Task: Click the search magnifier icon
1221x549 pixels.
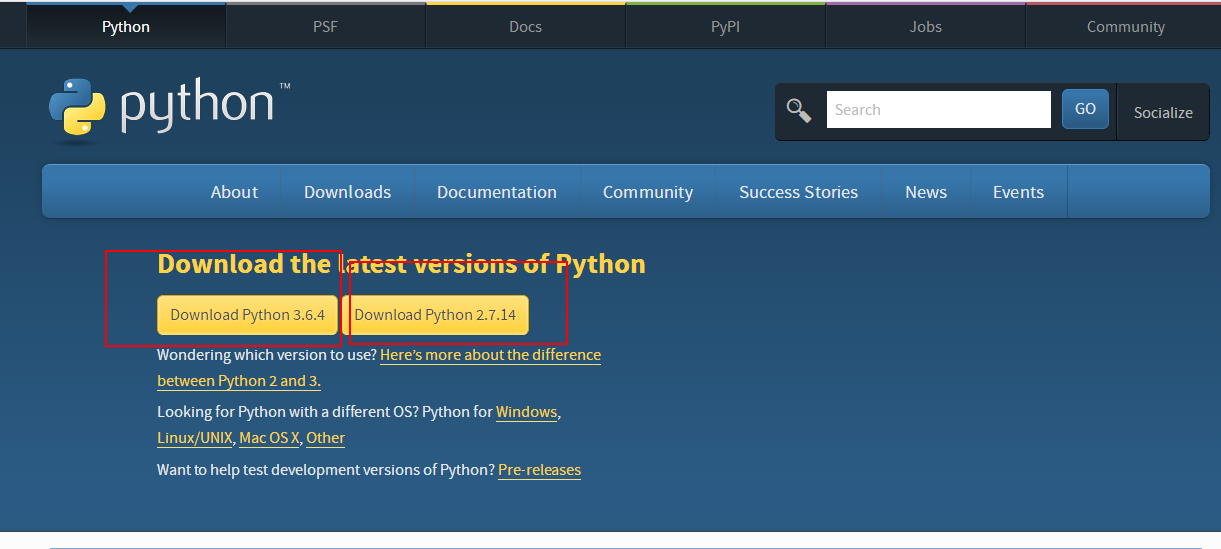Action: pos(799,110)
